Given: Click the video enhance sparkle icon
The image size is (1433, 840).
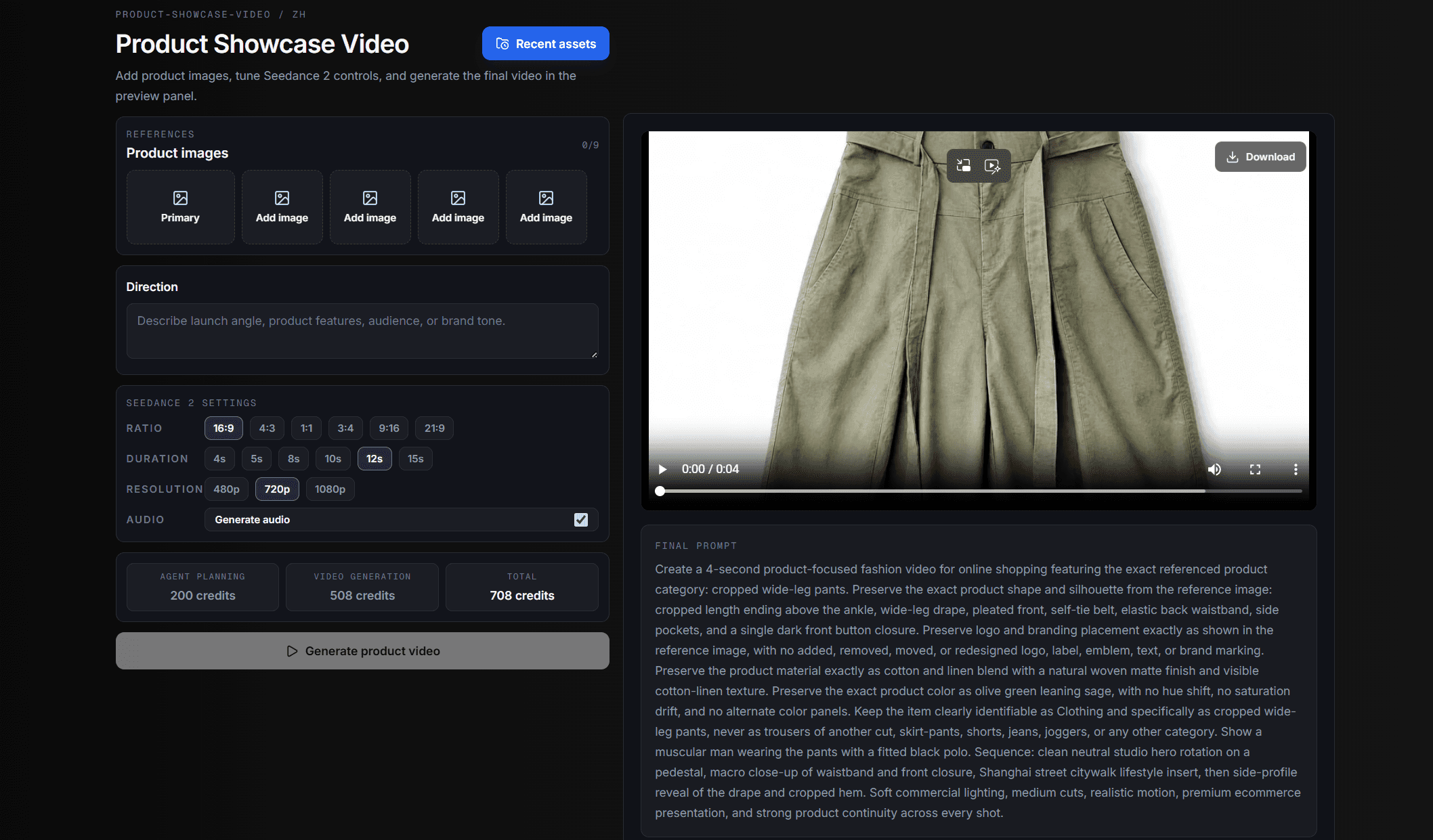Looking at the screenshot, I should pos(993,166).
